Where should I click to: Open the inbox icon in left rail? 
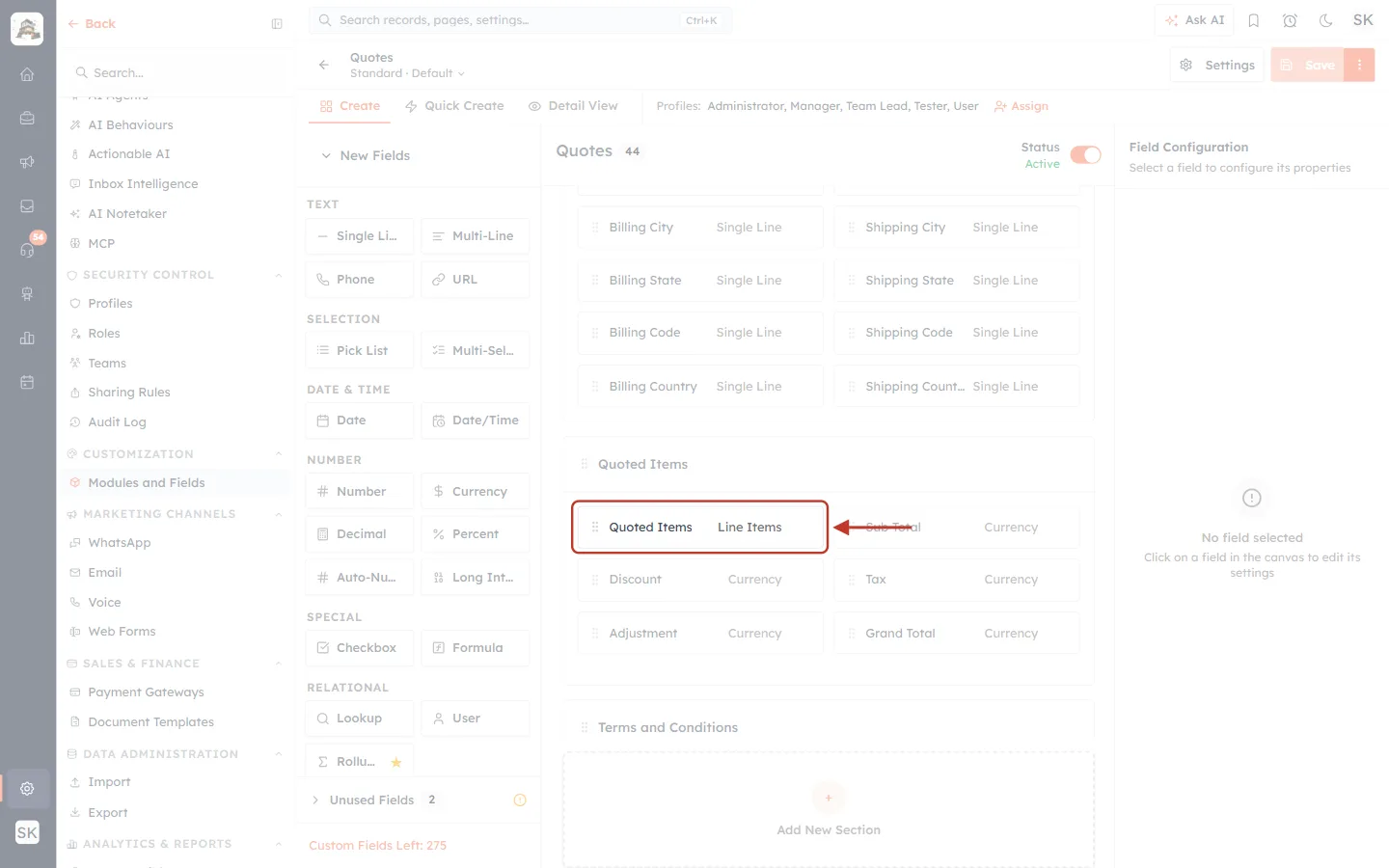[x=27, y=206]
